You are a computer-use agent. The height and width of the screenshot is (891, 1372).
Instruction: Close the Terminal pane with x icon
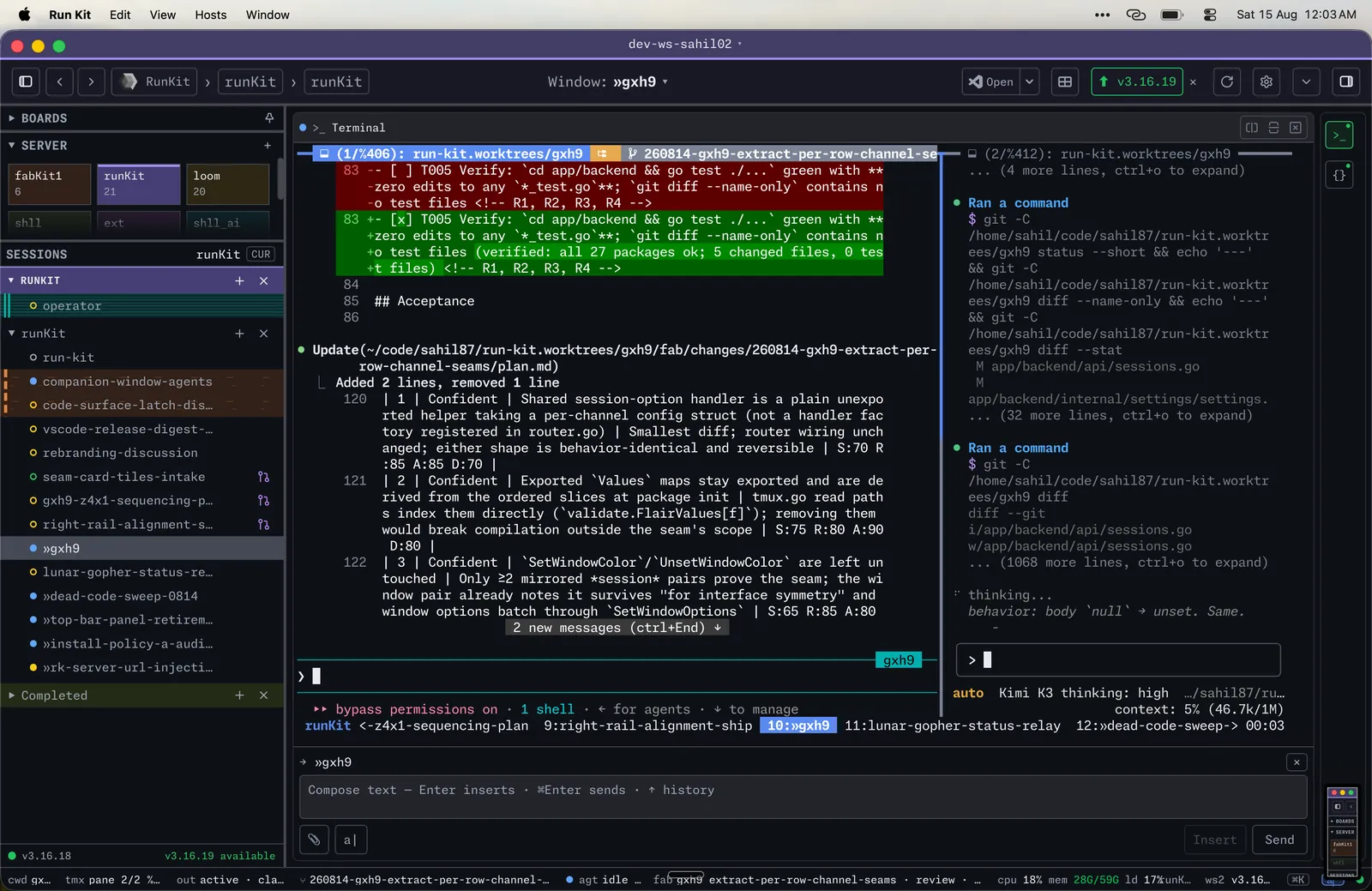1296,128
